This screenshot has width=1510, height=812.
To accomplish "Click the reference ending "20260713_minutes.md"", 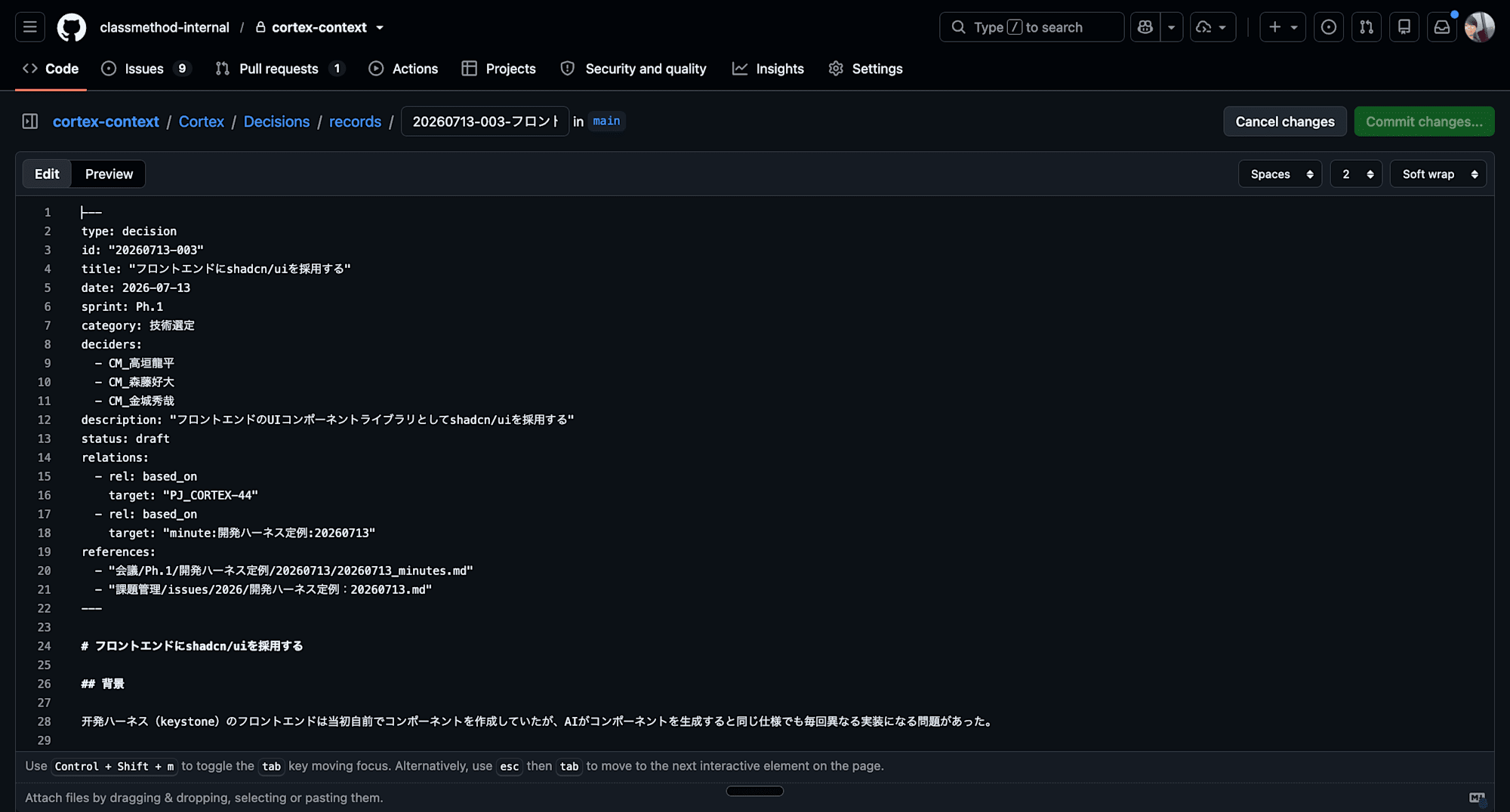I will tap(291, 571).
